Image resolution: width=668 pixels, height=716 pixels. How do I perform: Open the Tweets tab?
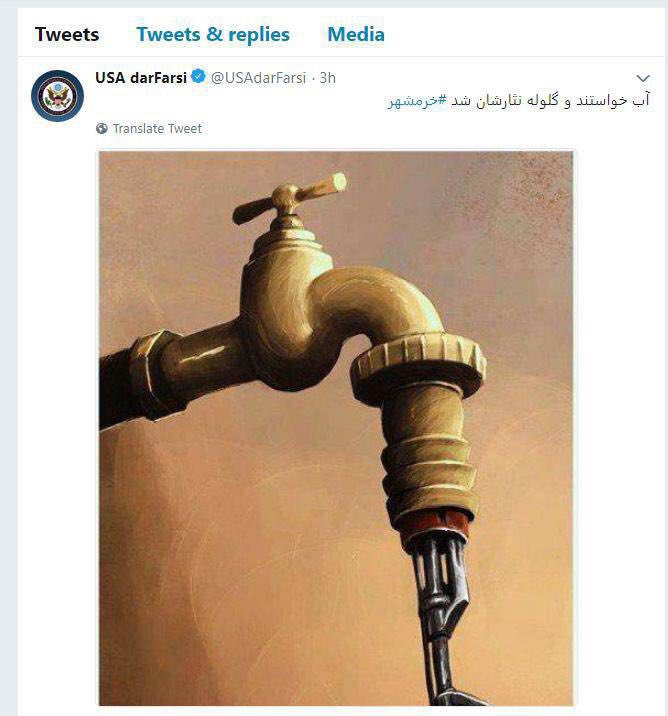point(67,35)
